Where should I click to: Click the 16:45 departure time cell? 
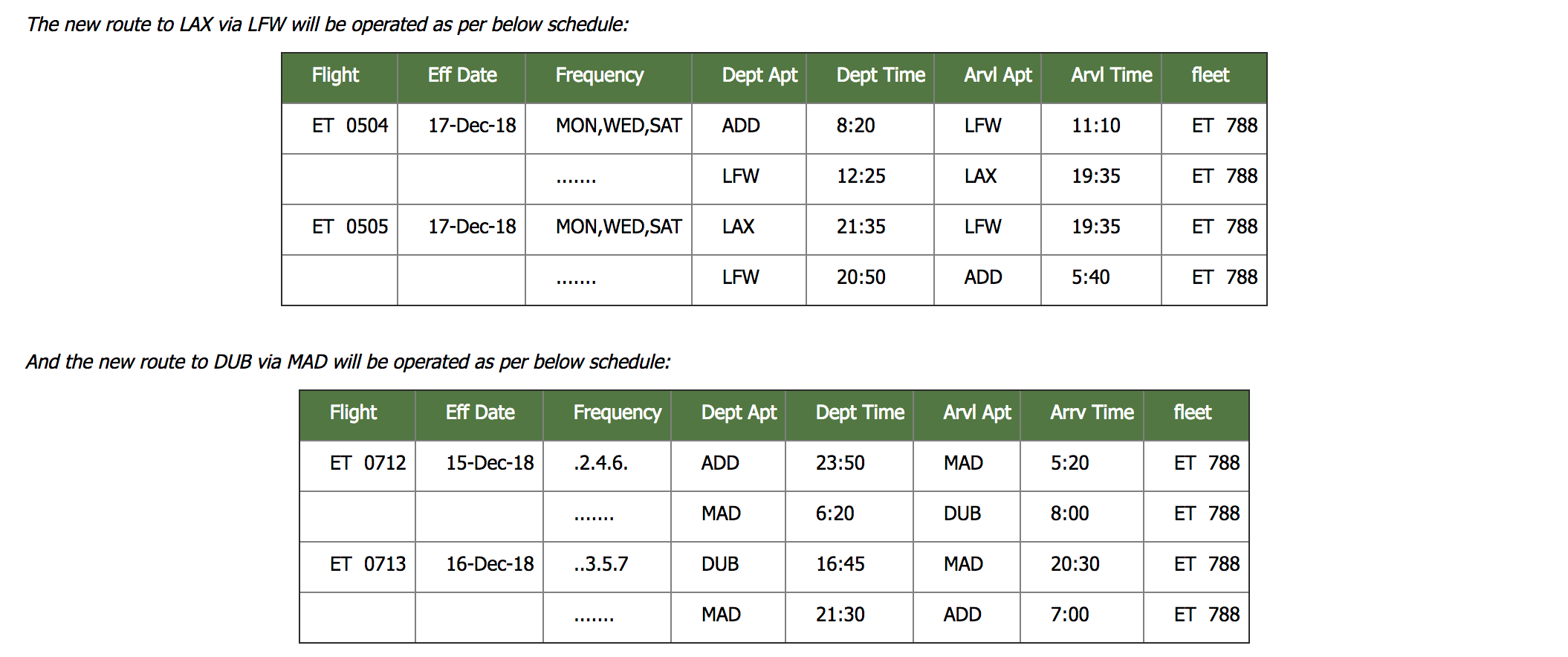[840, 564]
